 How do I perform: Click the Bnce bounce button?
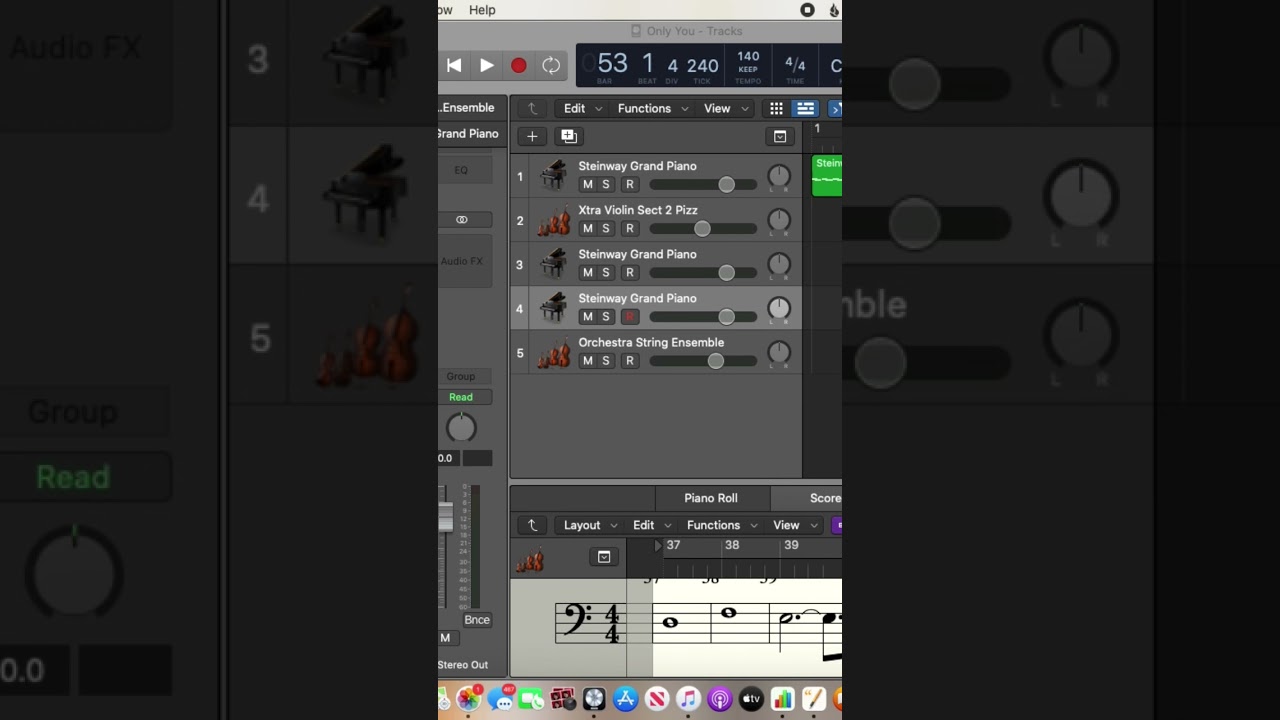click(477, 620)
